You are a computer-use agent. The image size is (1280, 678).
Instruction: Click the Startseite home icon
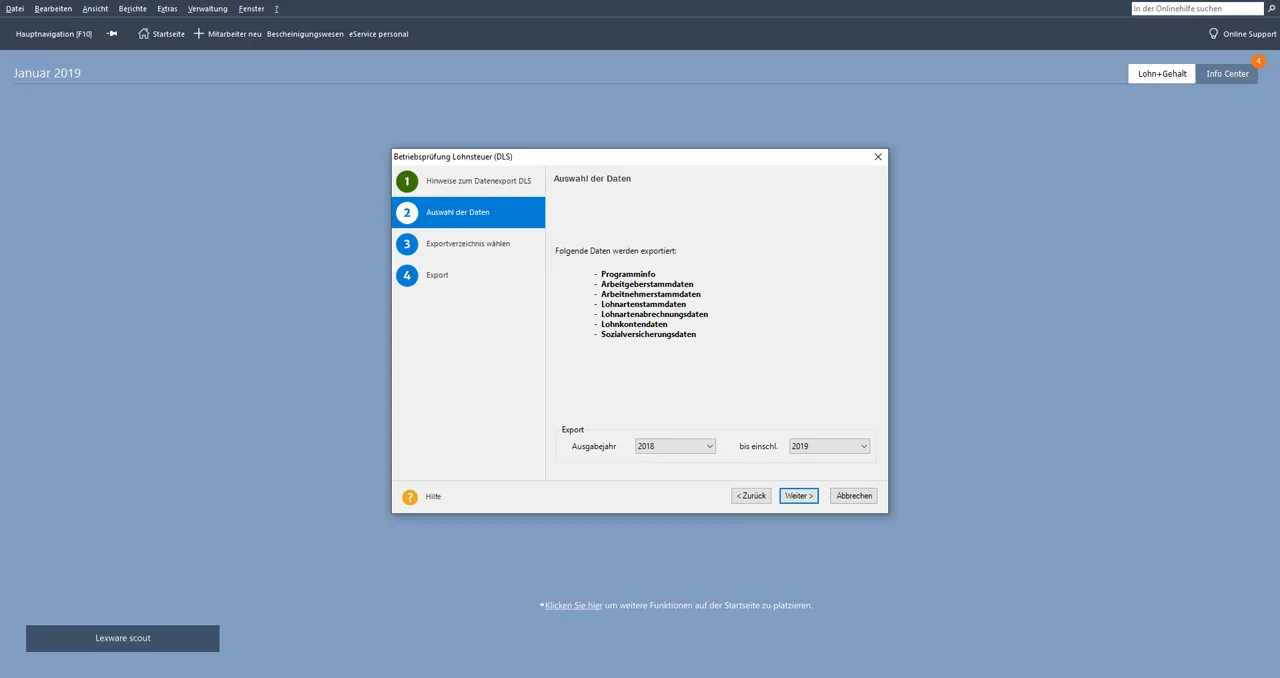[144, 34]
